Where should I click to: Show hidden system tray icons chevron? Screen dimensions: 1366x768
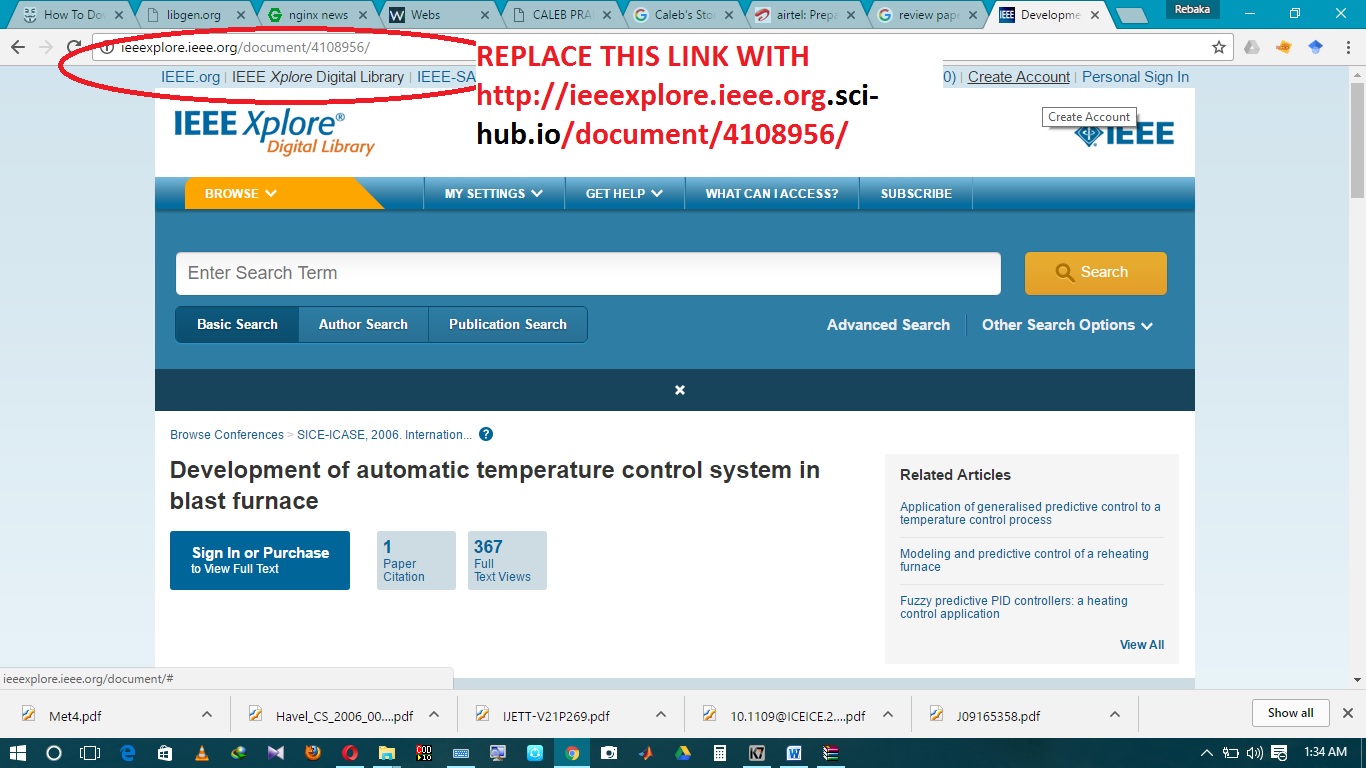[1207, 753]
